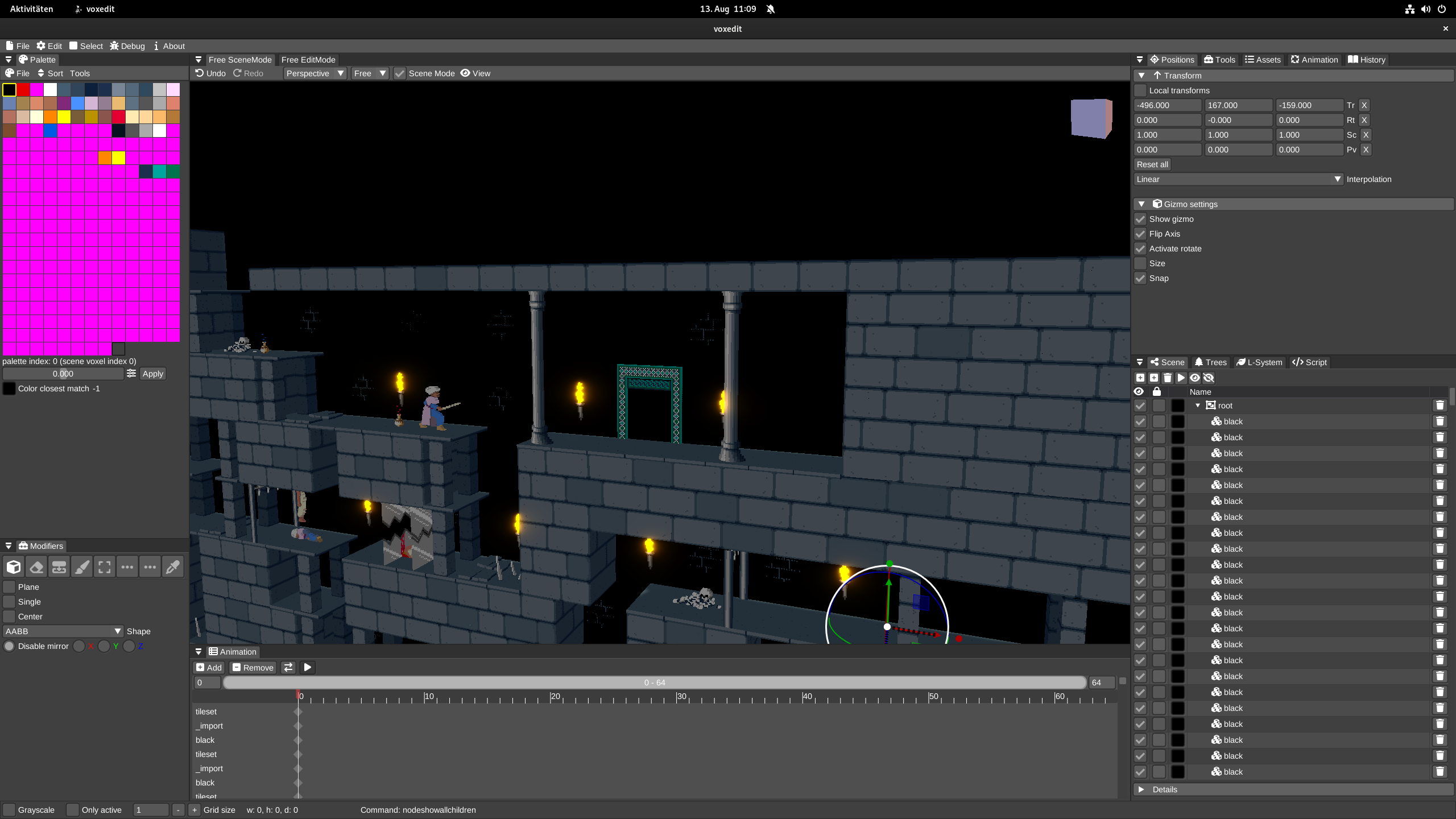Reset pivot with the Pv X button
1456x819 pixels.
click(1366, 150)
